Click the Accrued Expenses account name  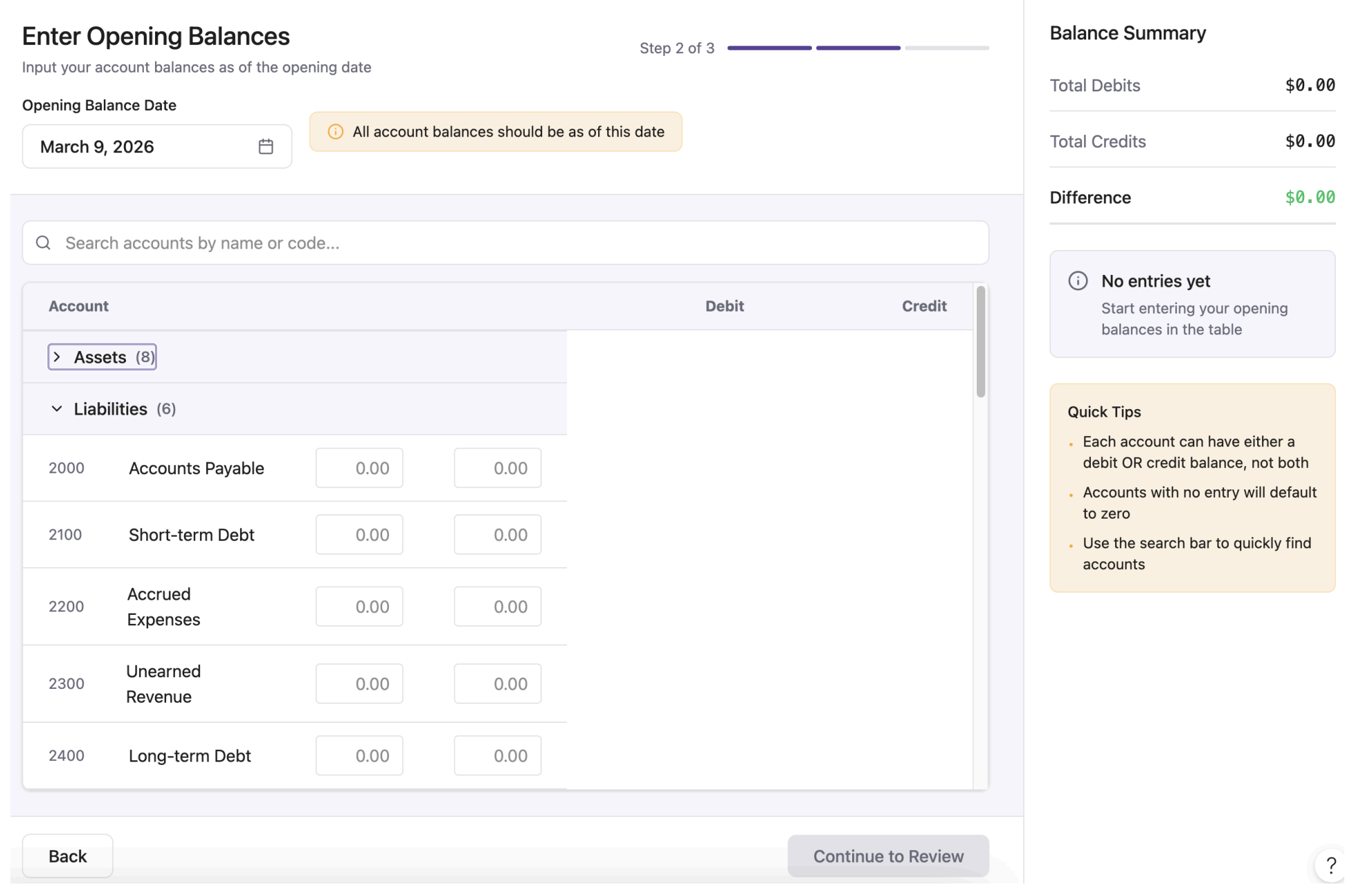tap(164, 607)
